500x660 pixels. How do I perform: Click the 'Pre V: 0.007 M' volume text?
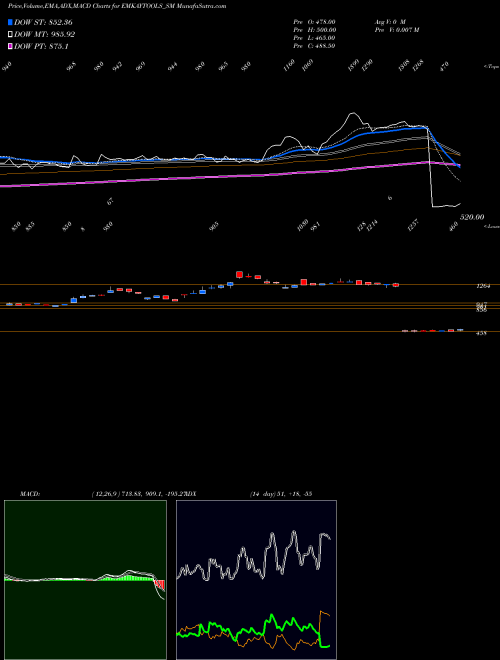pos(397,30)
